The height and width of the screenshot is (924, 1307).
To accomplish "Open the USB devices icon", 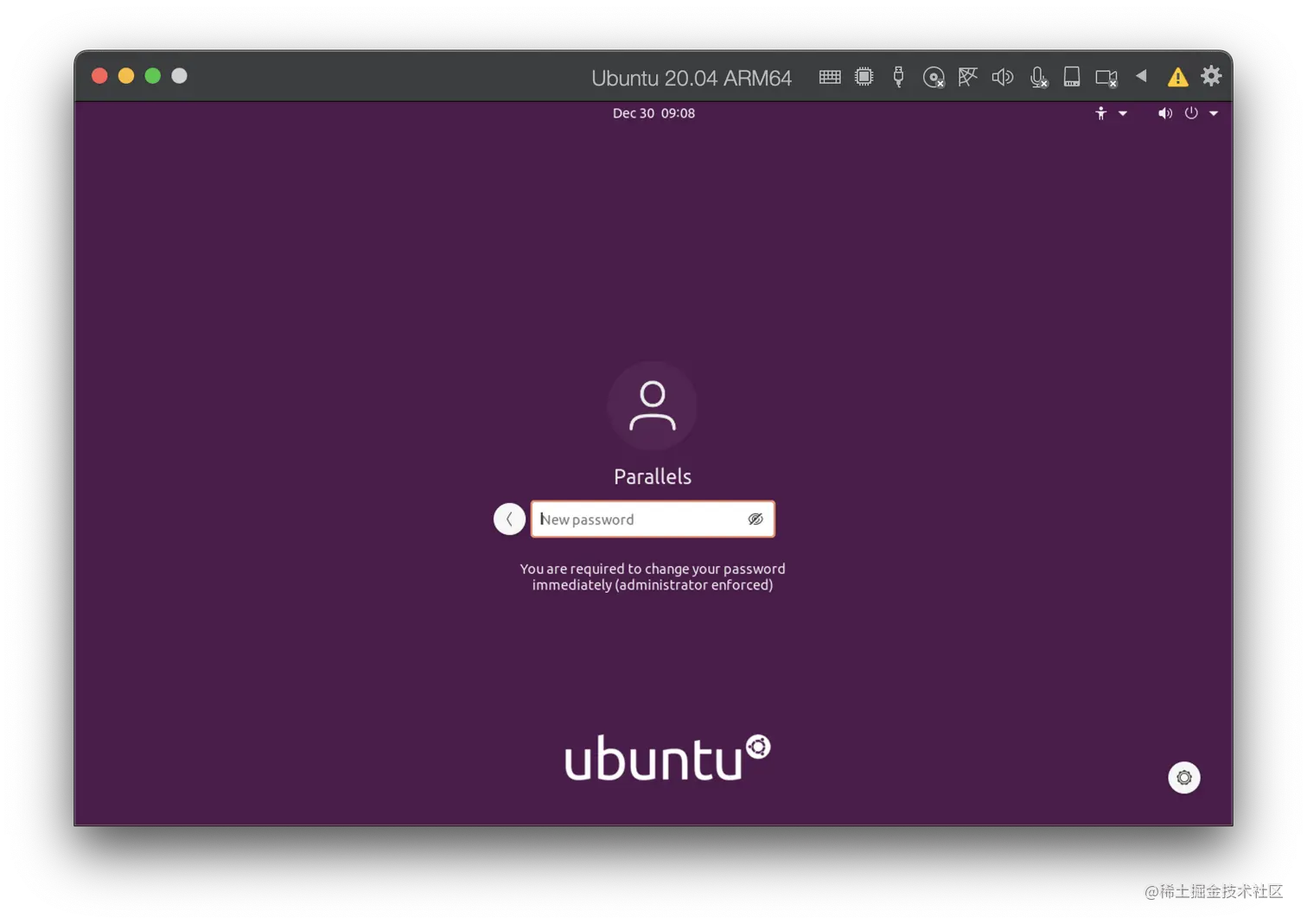I will pos(898,77).
